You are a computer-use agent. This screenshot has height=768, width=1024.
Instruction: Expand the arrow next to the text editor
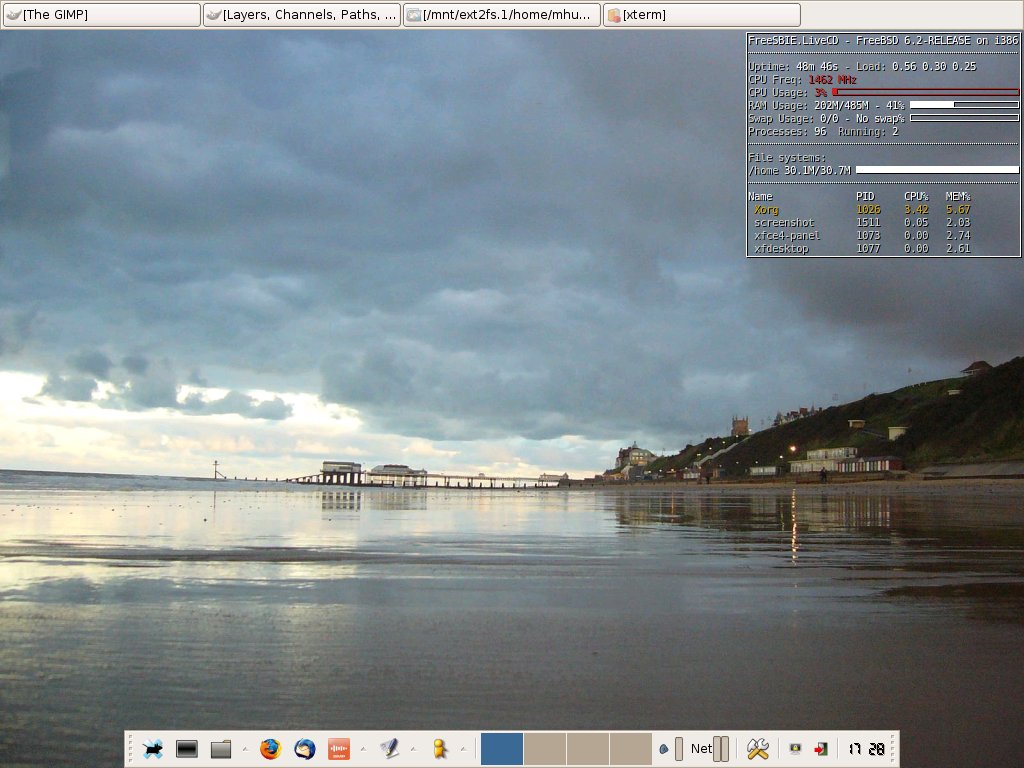tap(413, 749)
